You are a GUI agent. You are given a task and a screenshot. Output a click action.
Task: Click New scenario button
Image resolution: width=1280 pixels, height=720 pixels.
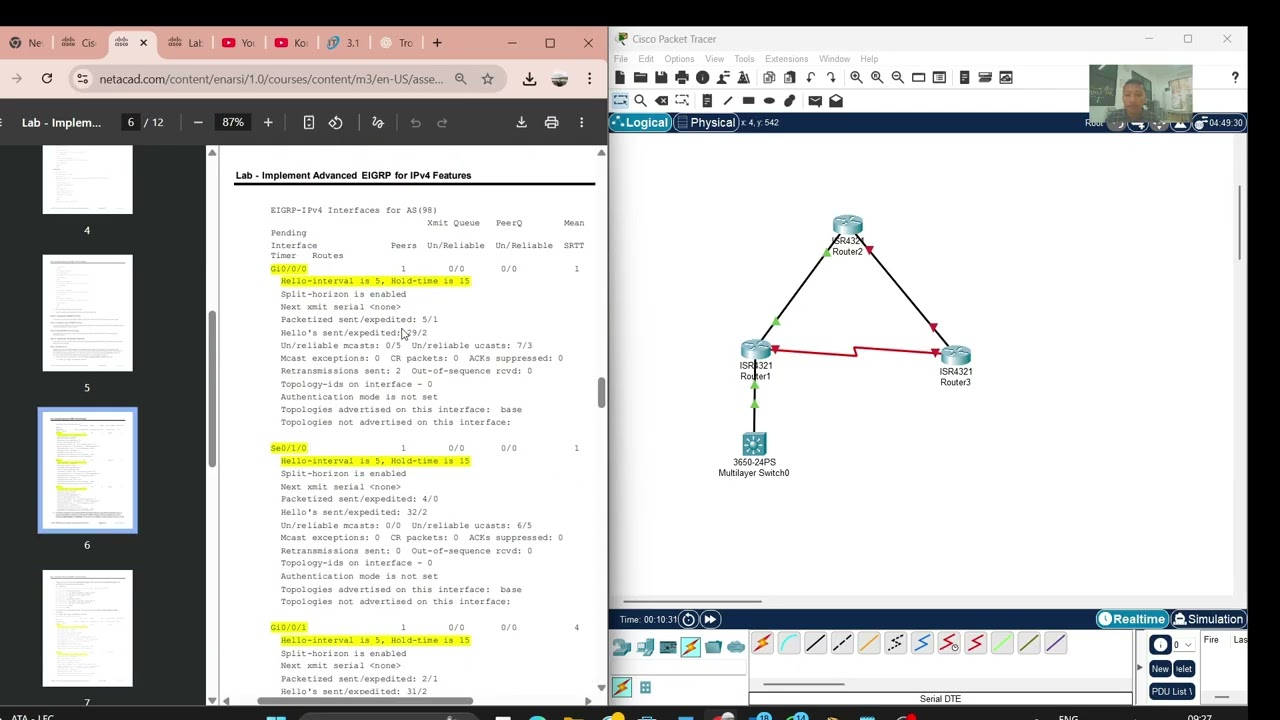coord(1160,669)
